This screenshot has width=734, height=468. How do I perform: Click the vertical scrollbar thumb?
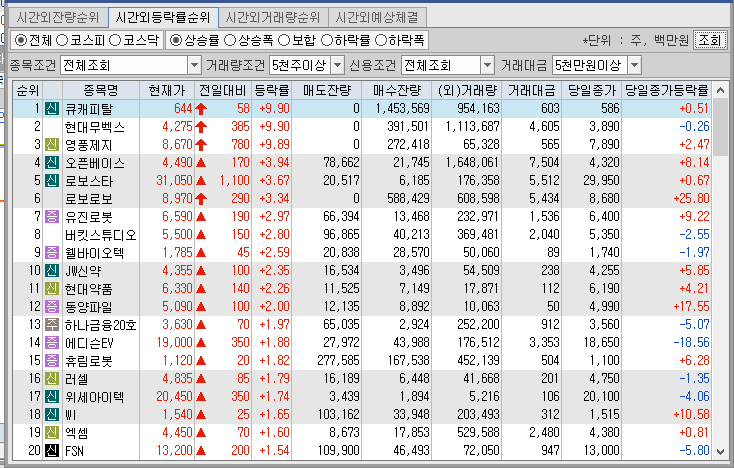tap(720, 126)
